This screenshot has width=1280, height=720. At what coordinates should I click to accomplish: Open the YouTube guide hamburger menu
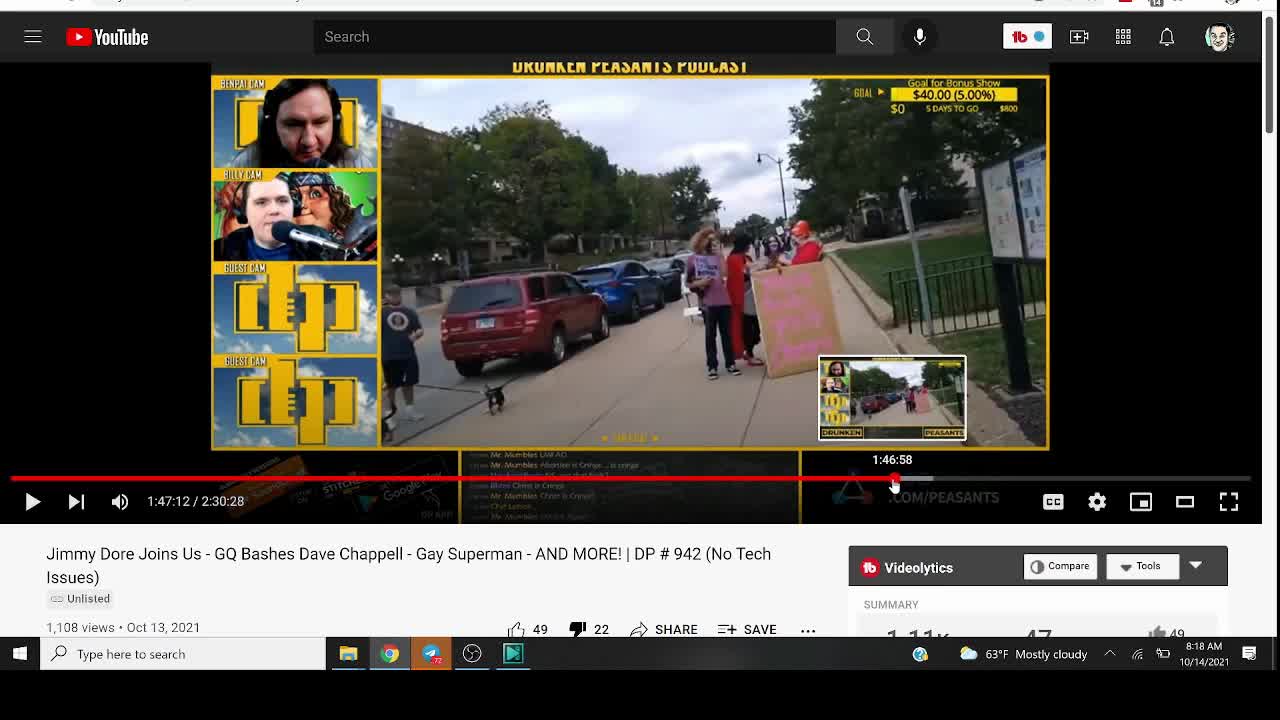click(x=33, y=37)
